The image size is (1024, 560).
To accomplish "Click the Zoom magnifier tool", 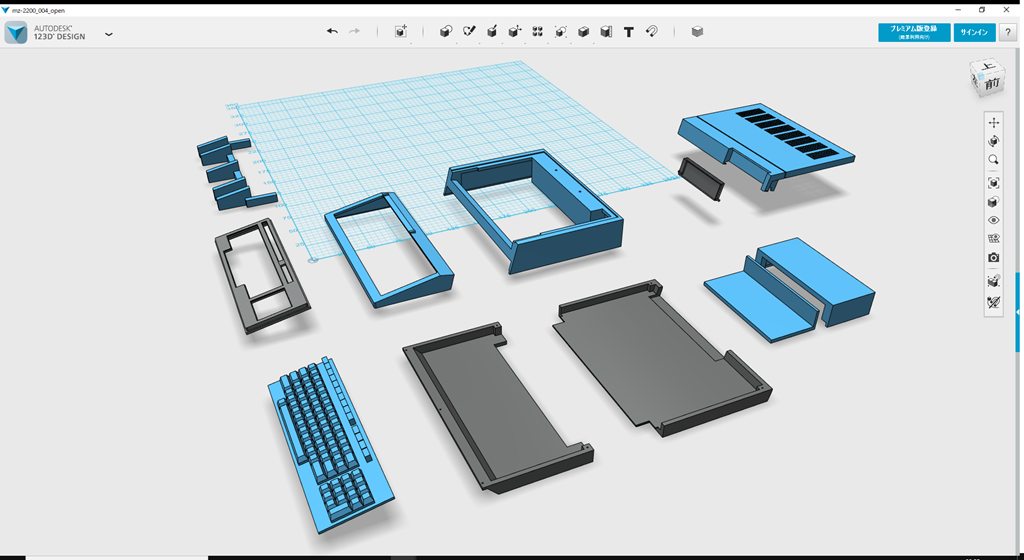I will click(x=993, y=160).
